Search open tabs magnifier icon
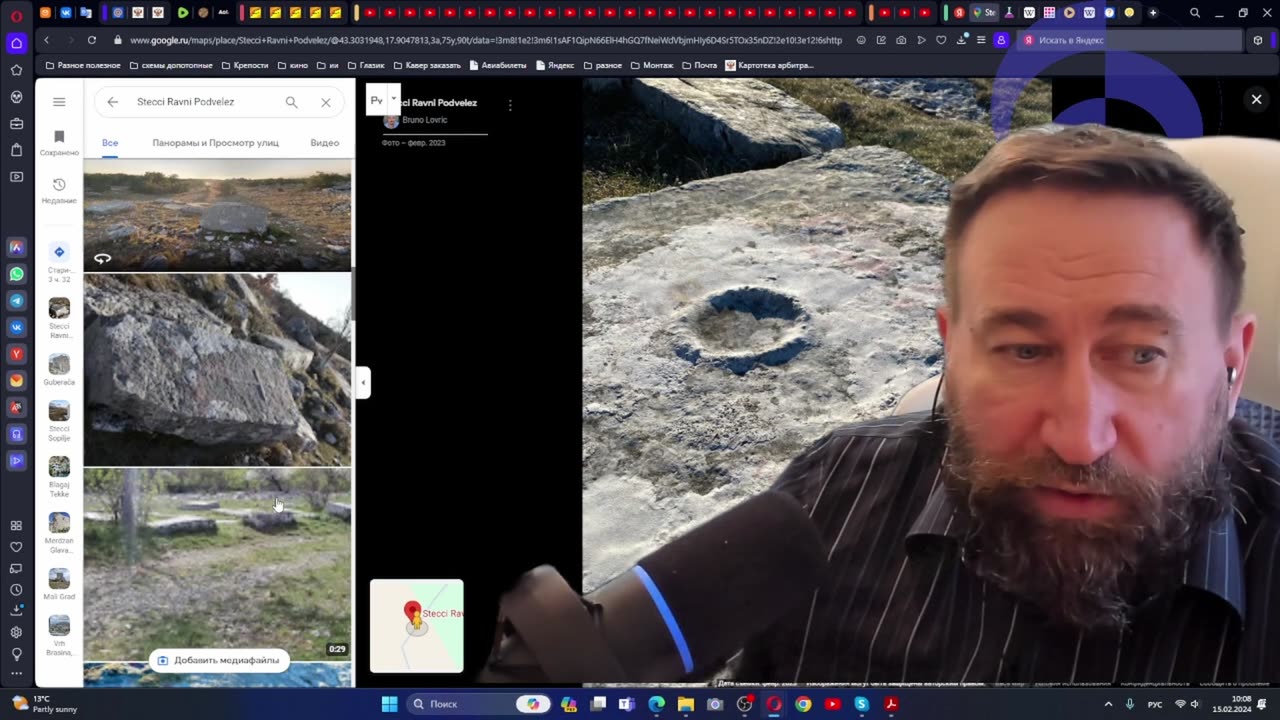Viewport: 1280px width, 720px height. pos(1195,13)
